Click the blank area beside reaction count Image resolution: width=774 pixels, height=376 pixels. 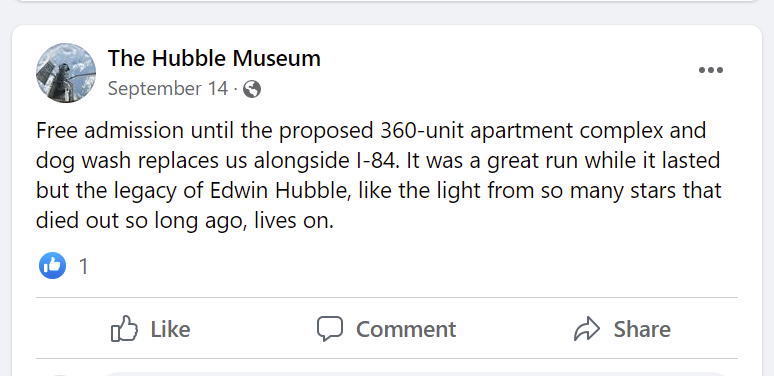pos(395,266)
